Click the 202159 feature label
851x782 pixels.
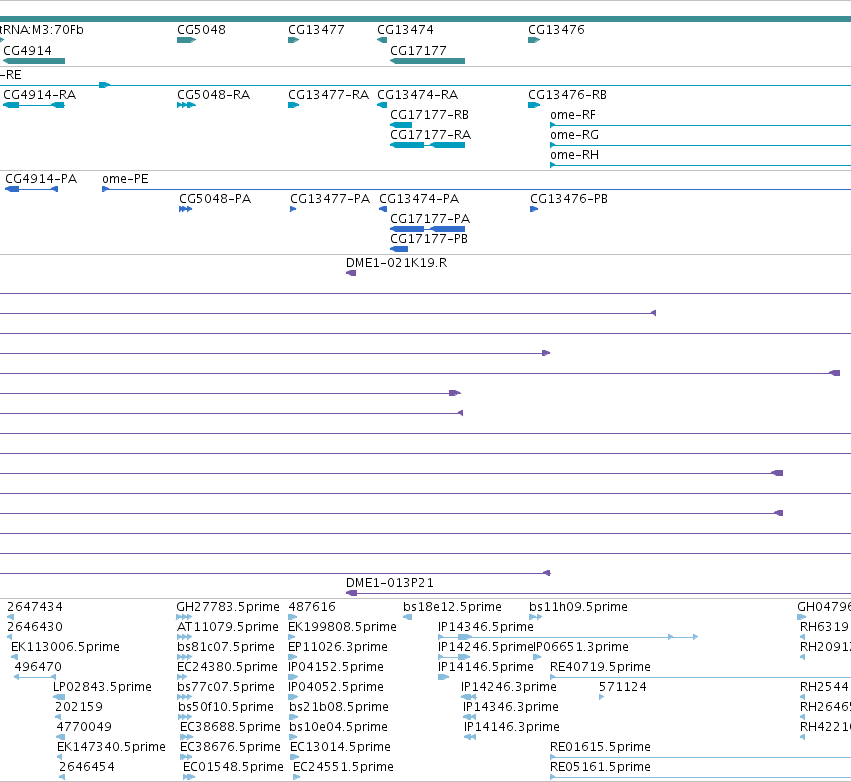(79, 707)
